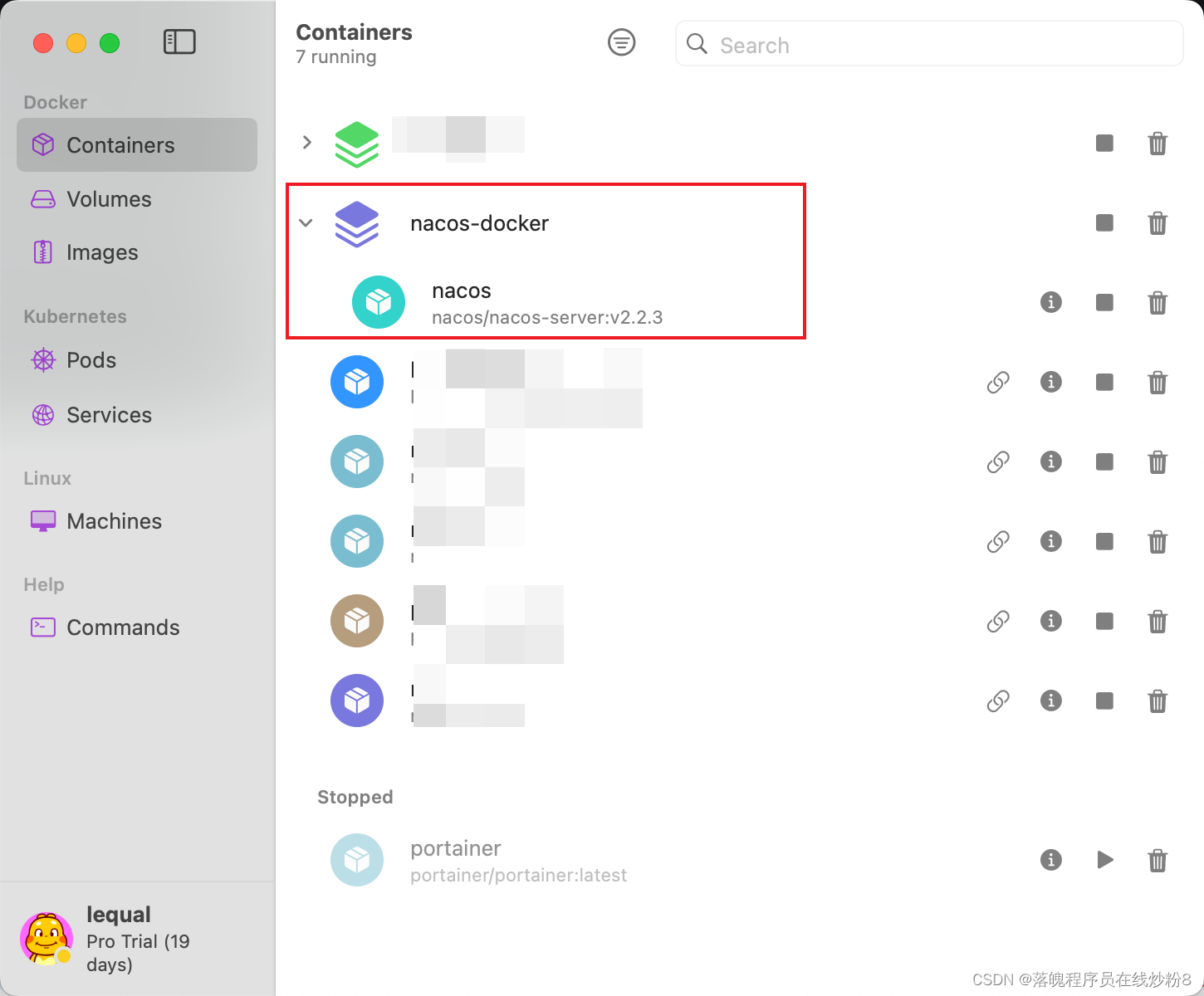The width and height of the screenshot is (1204, 996).
Task: Open link for the tan-icon container
Action: [x=998, y=621]
